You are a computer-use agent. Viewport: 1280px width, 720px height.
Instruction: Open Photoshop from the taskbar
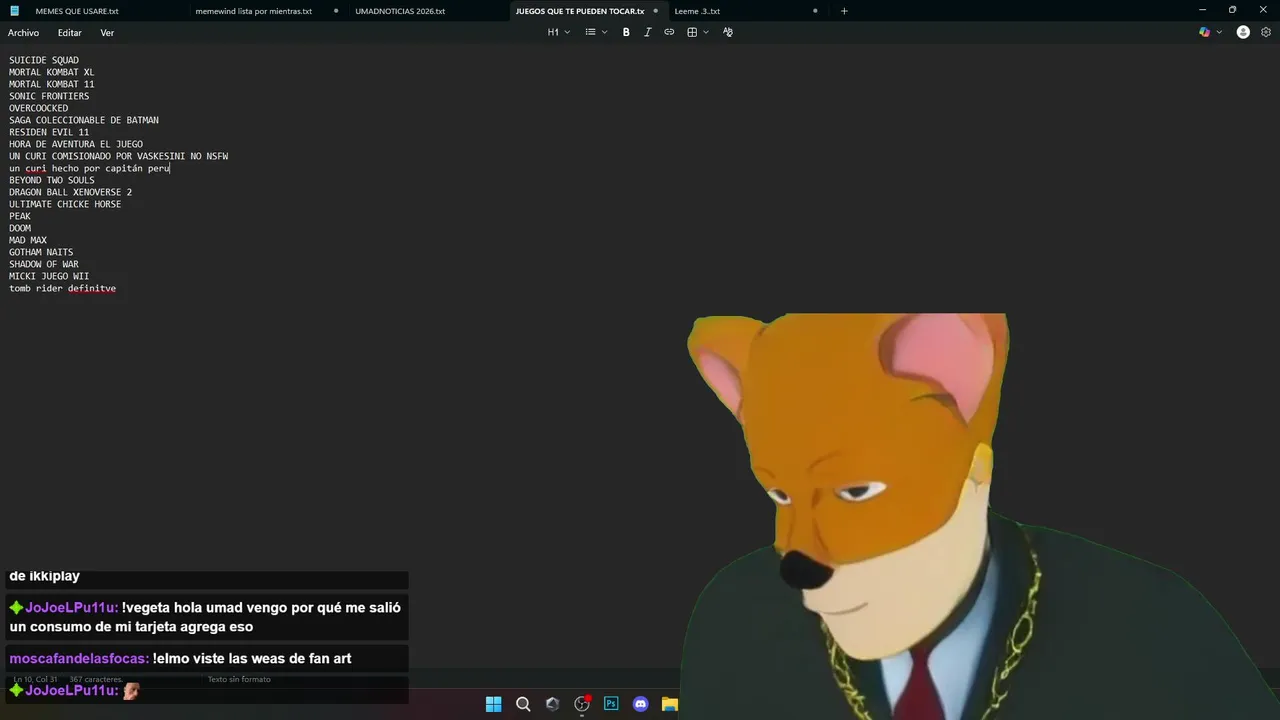(x=611, y=704)
